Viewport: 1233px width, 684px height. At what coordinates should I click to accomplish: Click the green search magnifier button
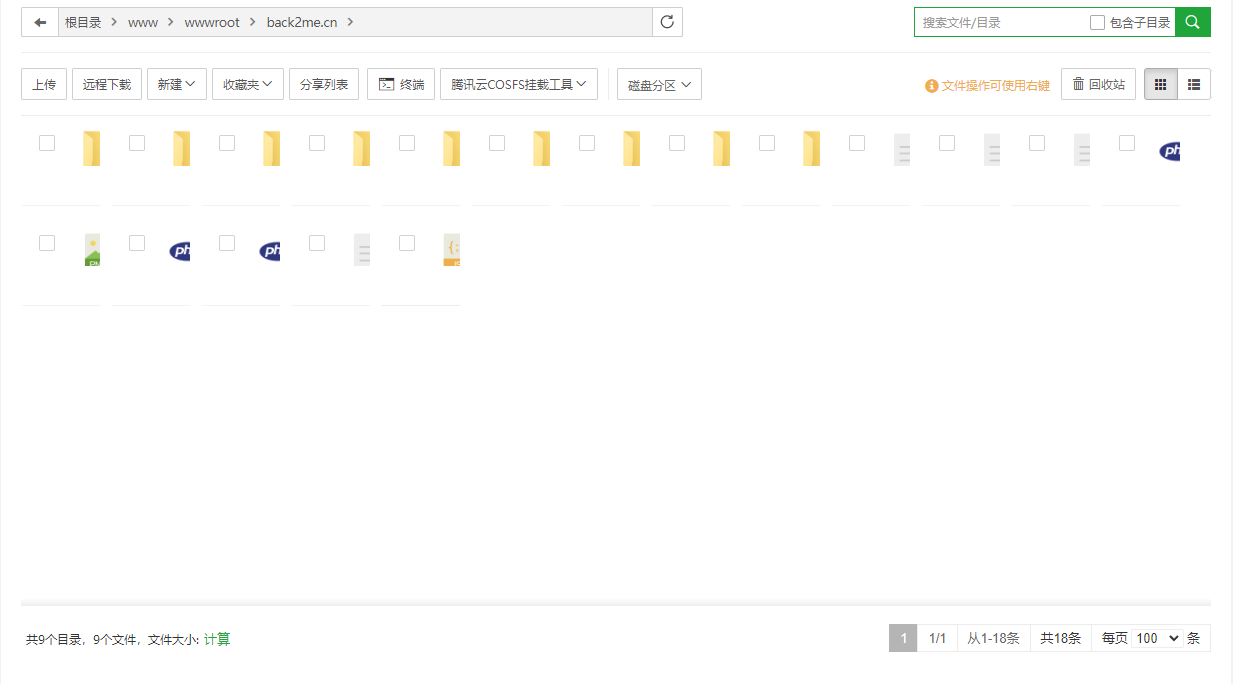(x=1192, y=22)
